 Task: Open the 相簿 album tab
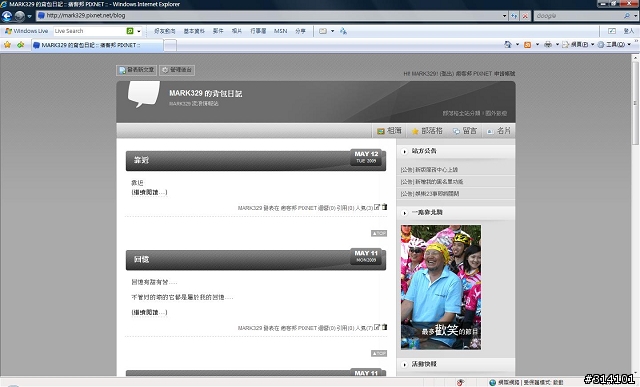pyautogui.click(x=389, y=131)
